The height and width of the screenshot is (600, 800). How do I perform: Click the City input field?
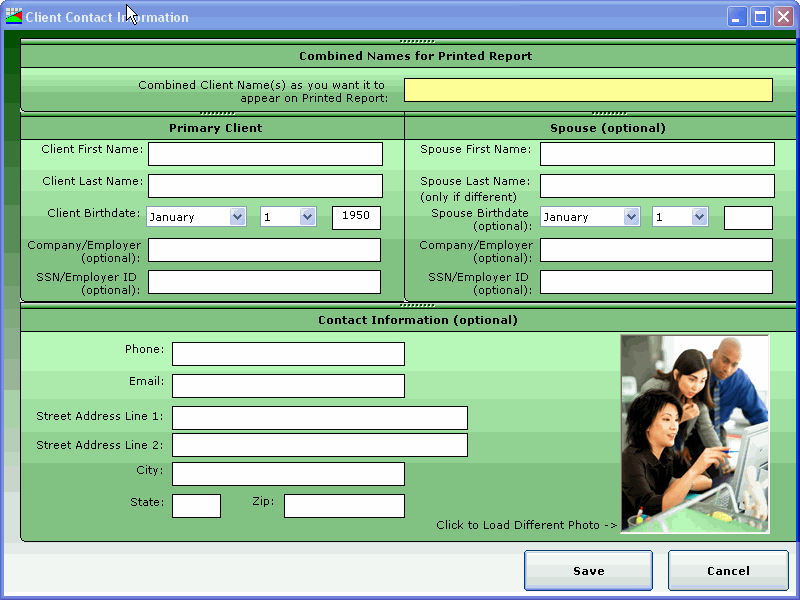pyautogui.click(x=288, y=474)
